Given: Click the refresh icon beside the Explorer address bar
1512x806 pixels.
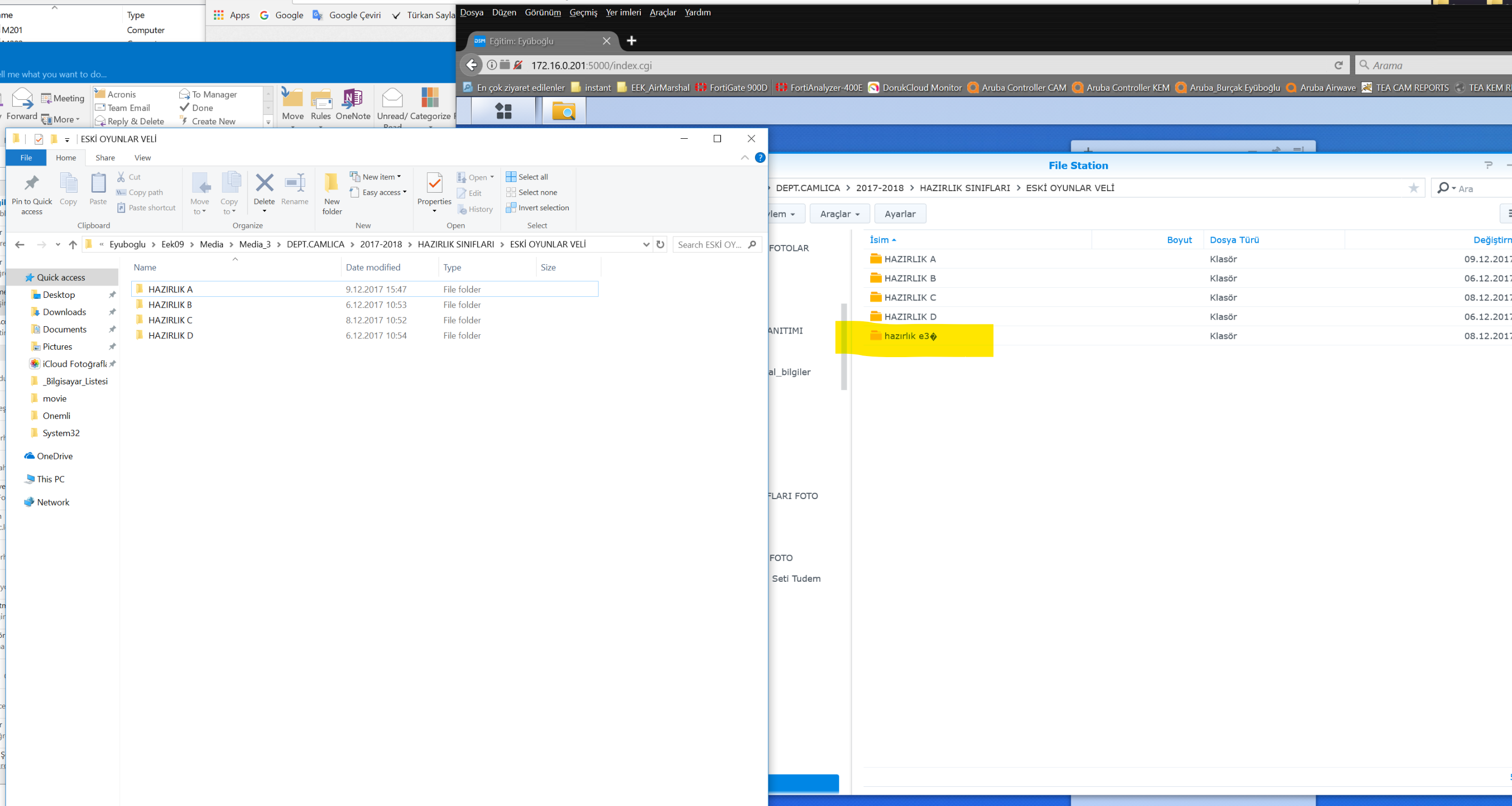Looking at the screenshot, I should (x=660, y=244).
